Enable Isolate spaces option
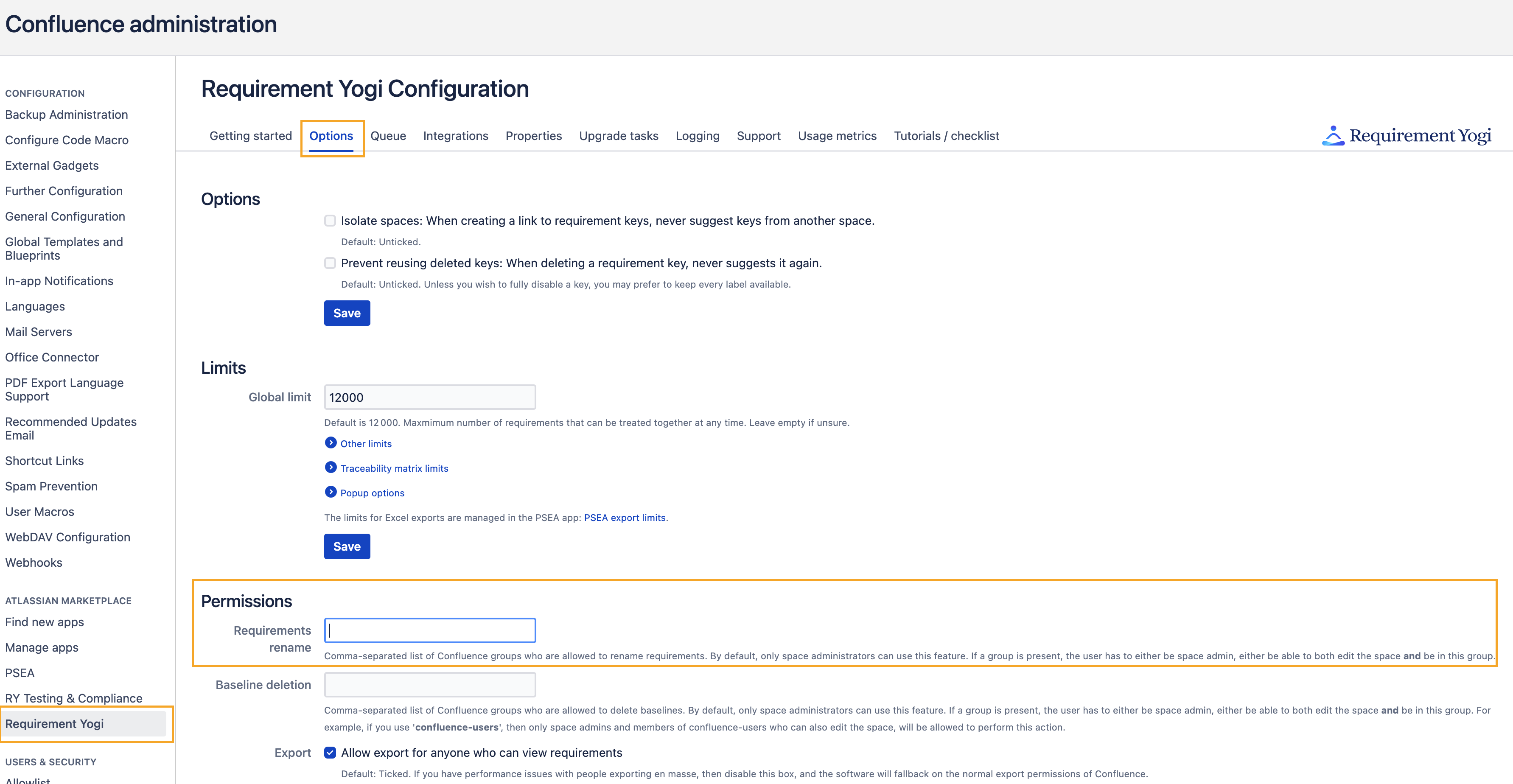The height and width of the screenshot is (784, 1513). tap(330, 220)
